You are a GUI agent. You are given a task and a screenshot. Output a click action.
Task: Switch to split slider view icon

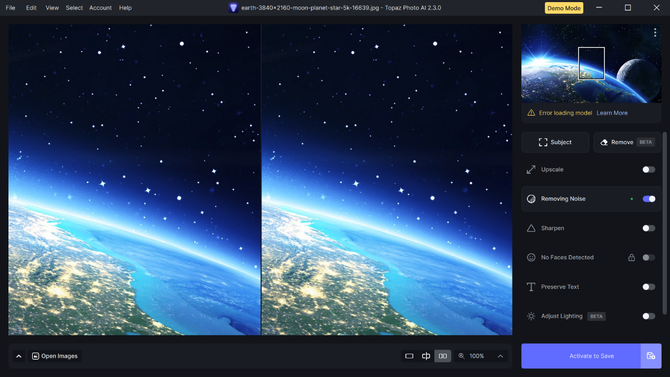[x=426, y=356]
